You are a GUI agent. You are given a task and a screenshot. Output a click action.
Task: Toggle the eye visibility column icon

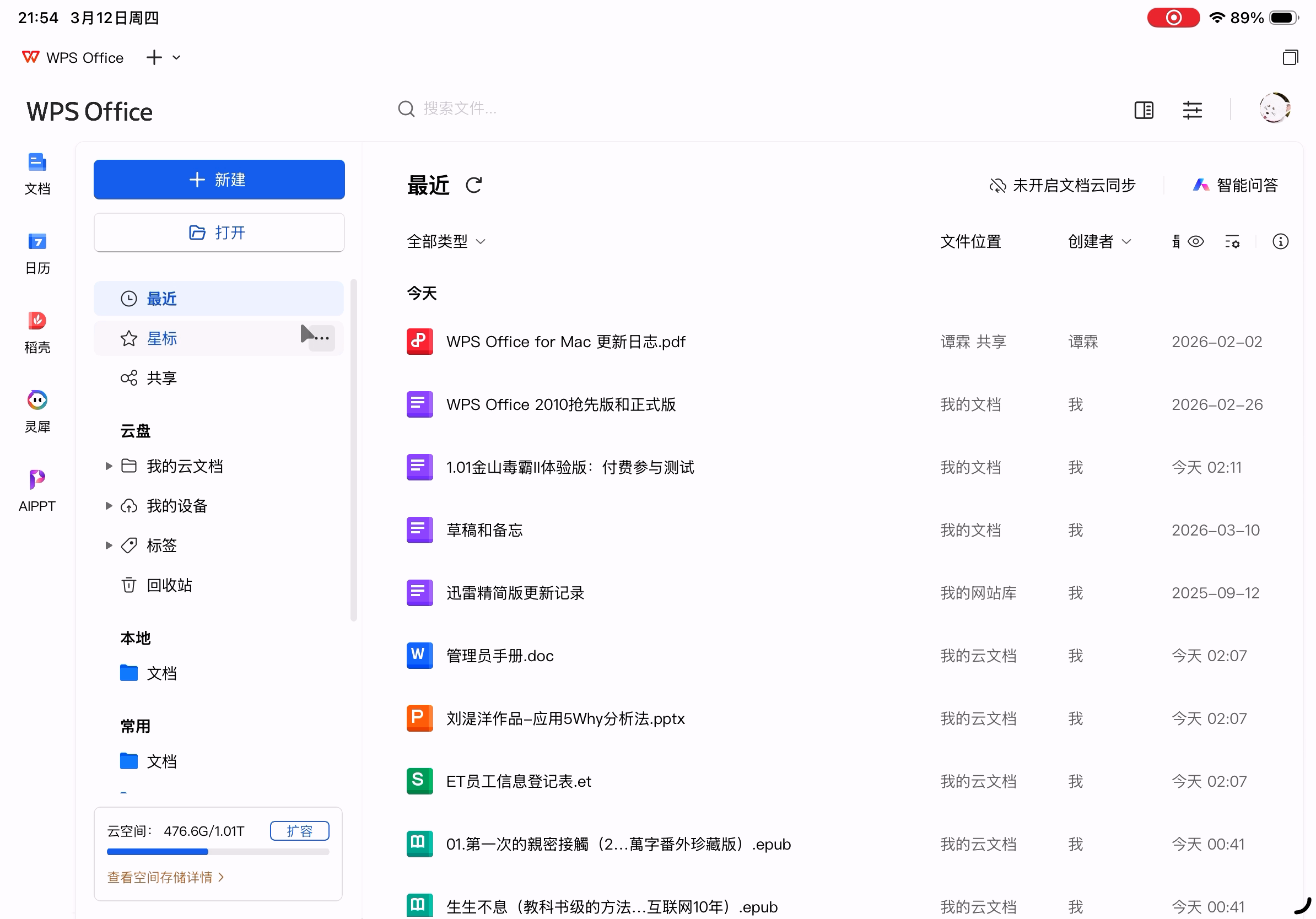1195,241
